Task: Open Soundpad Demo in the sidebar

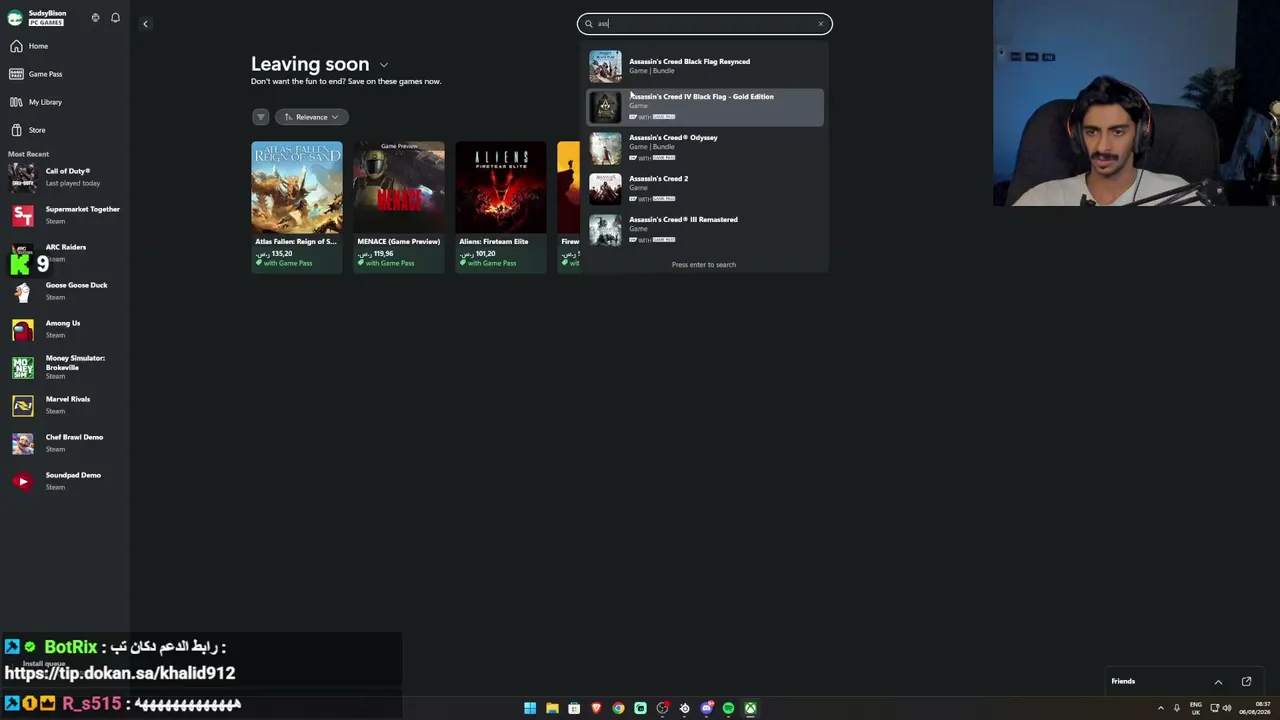Action: (64, 481)
